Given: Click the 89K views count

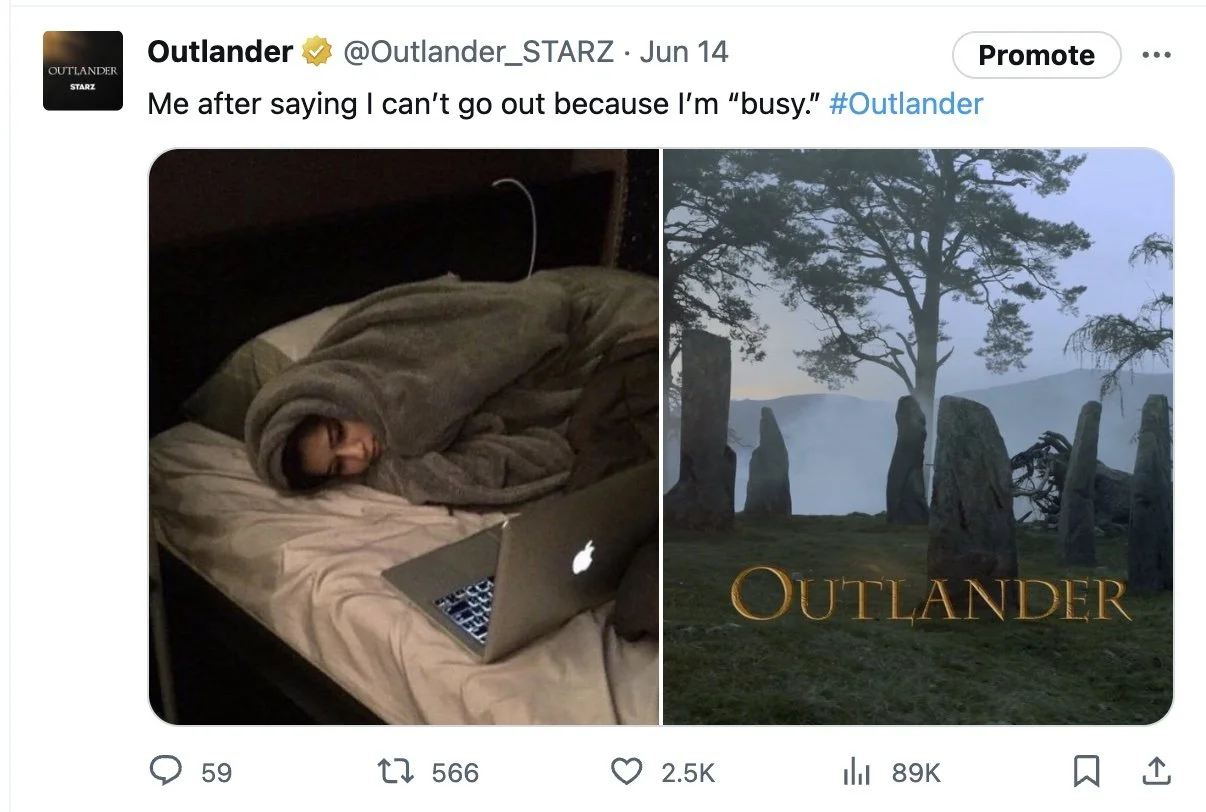Looking at the screenshot, I should click(916, 772).
